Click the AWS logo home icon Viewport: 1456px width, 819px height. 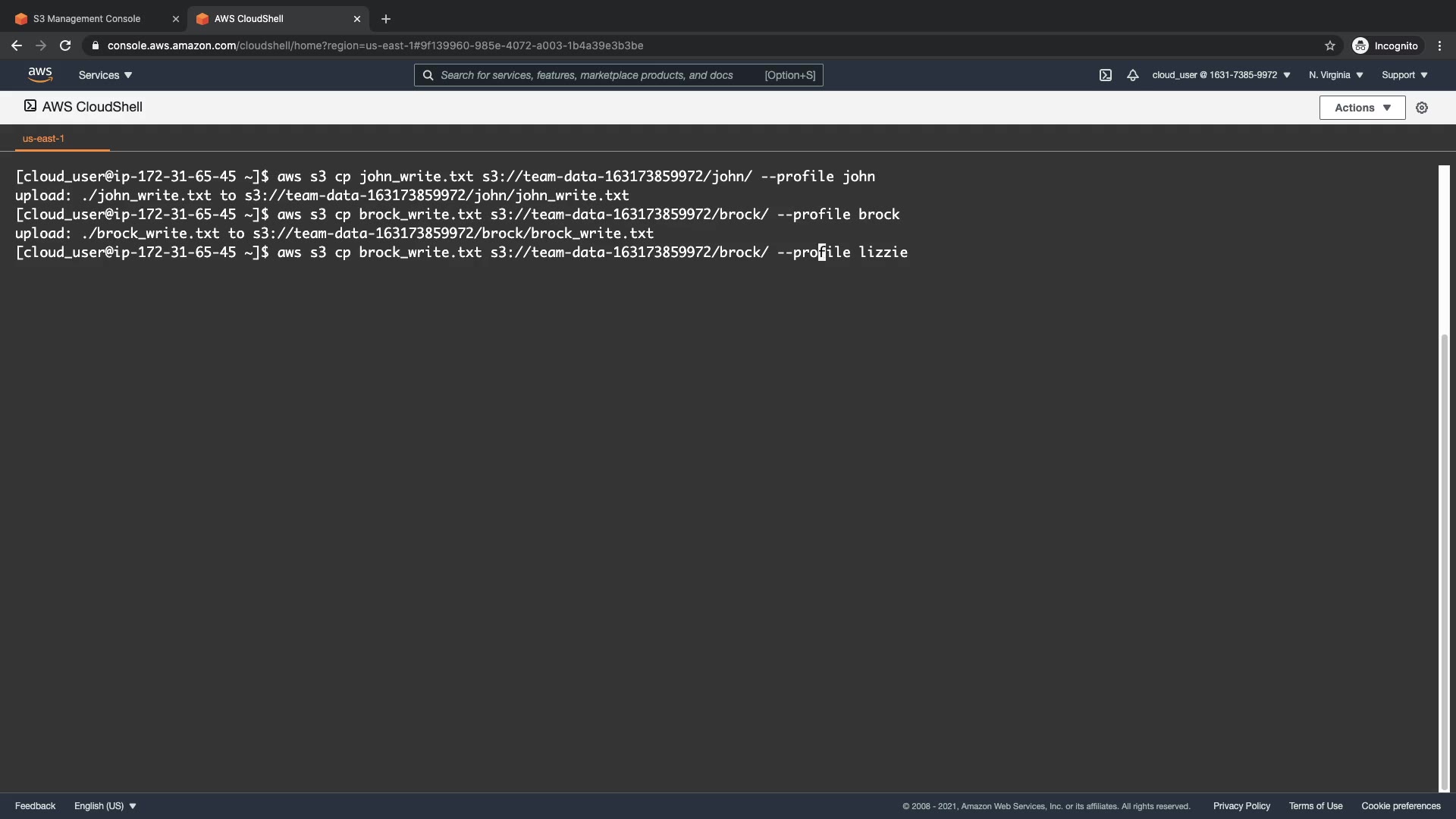(39, 74)
